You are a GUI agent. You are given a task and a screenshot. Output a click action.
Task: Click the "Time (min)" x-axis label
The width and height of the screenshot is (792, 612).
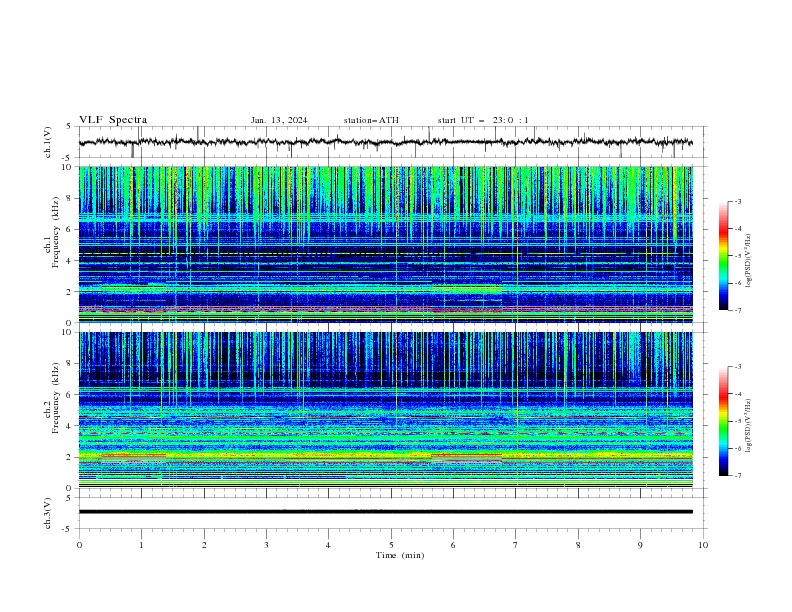400,555
